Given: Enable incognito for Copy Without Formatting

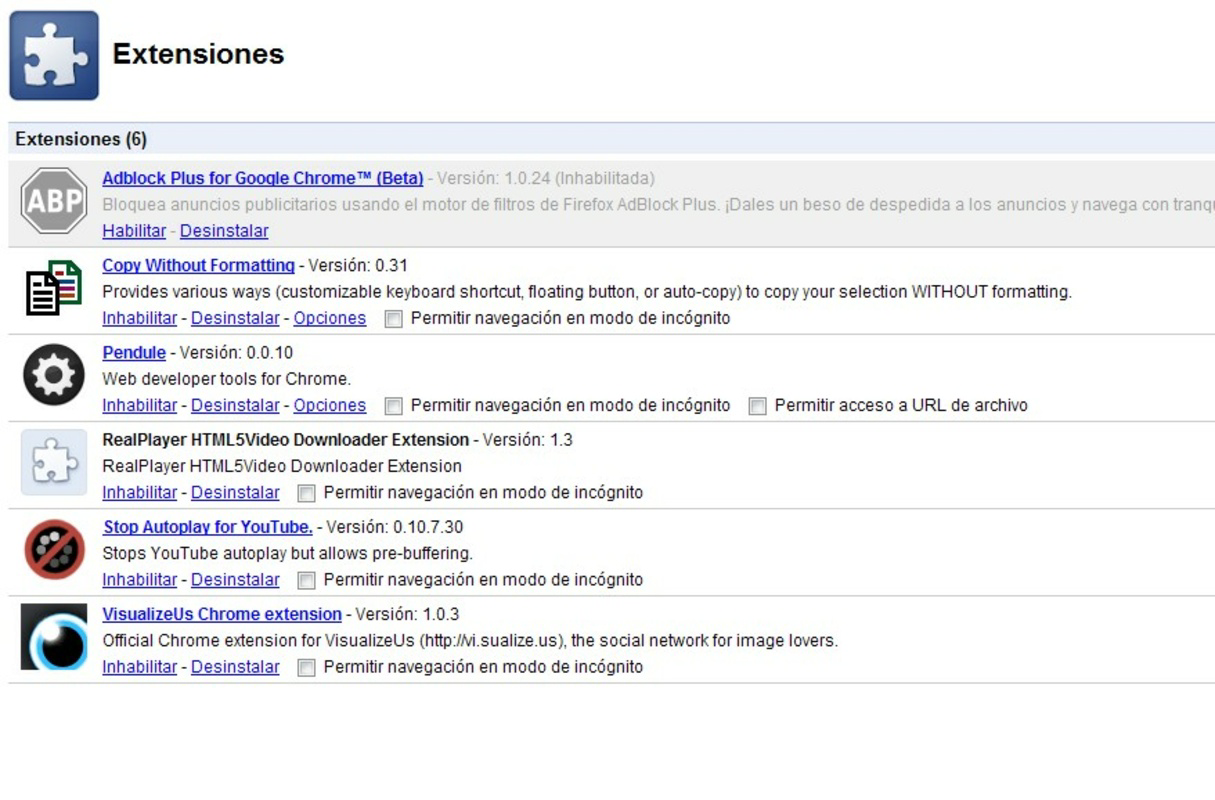Looking at the screenshot, I should tap(394, 319).
